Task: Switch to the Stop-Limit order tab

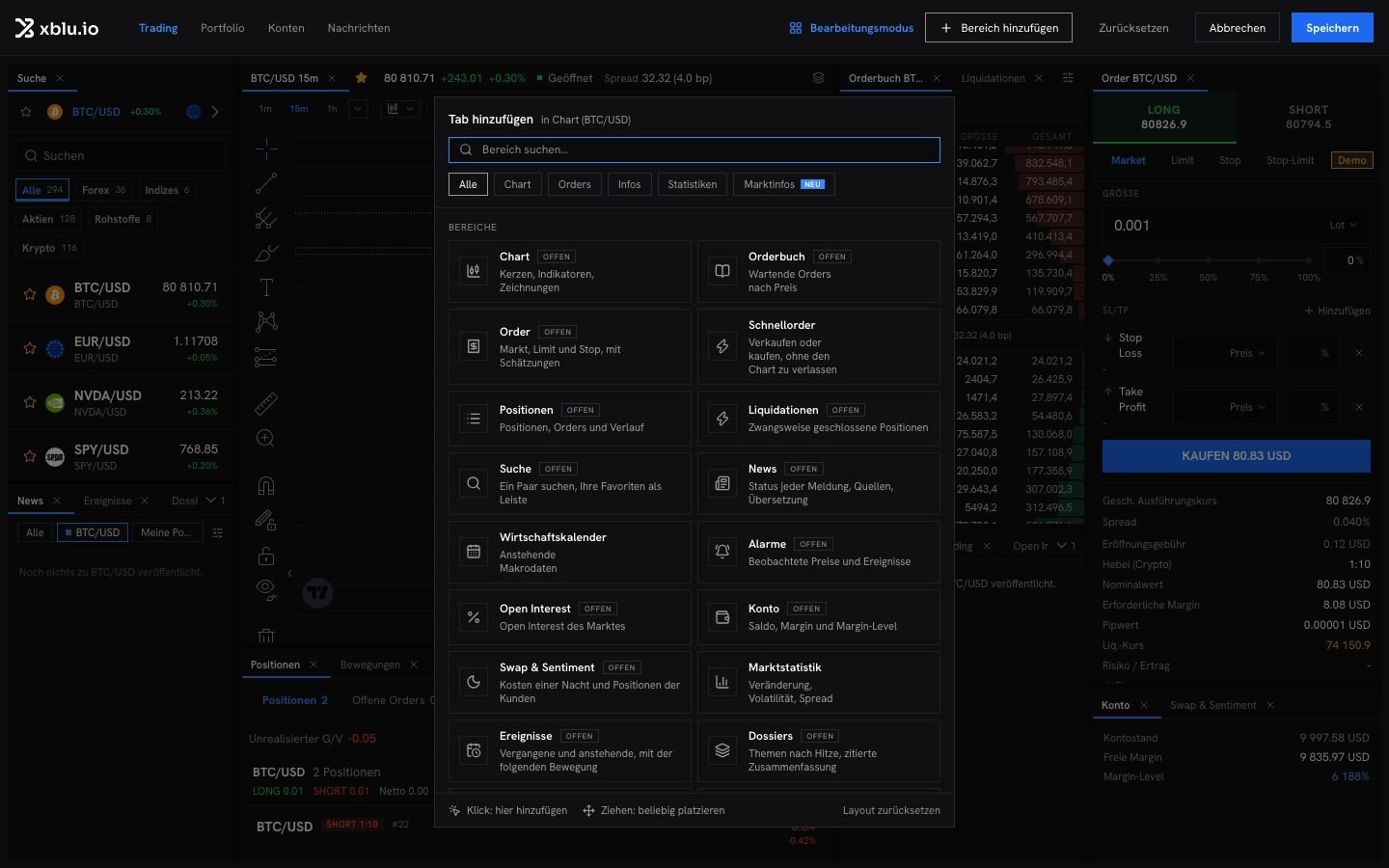Action: pyautogui.click(x=1290, y=160)
